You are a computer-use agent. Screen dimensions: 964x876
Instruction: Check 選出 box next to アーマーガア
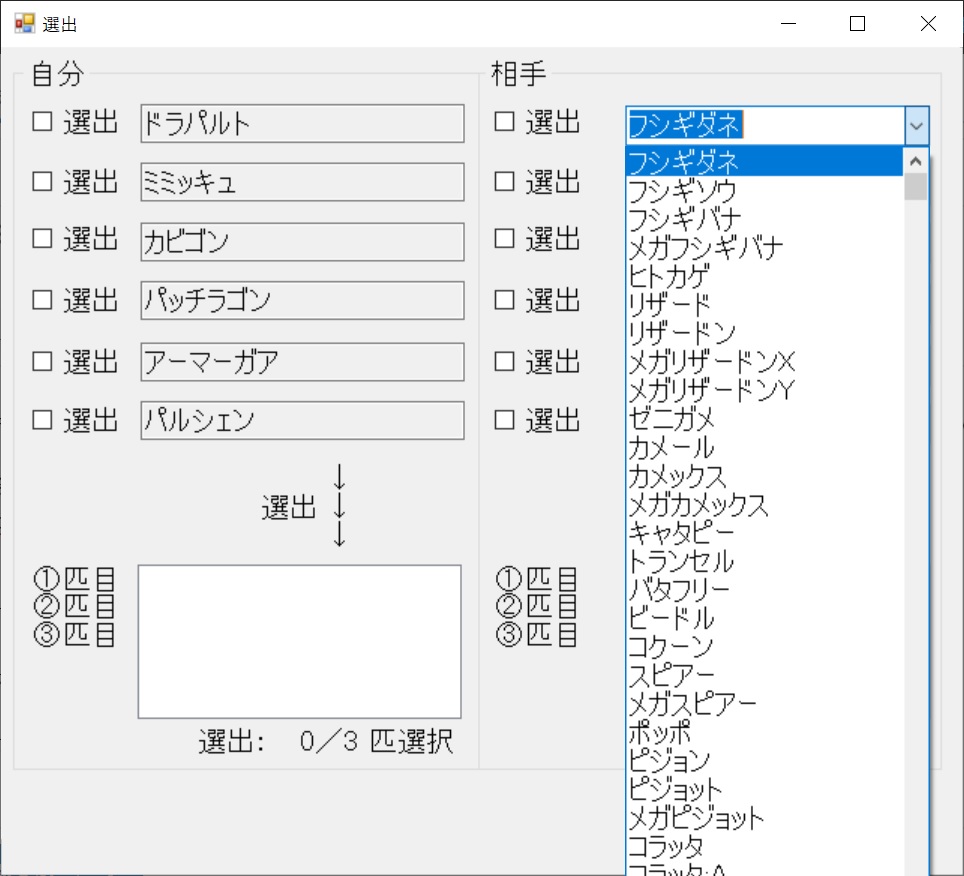42,361
